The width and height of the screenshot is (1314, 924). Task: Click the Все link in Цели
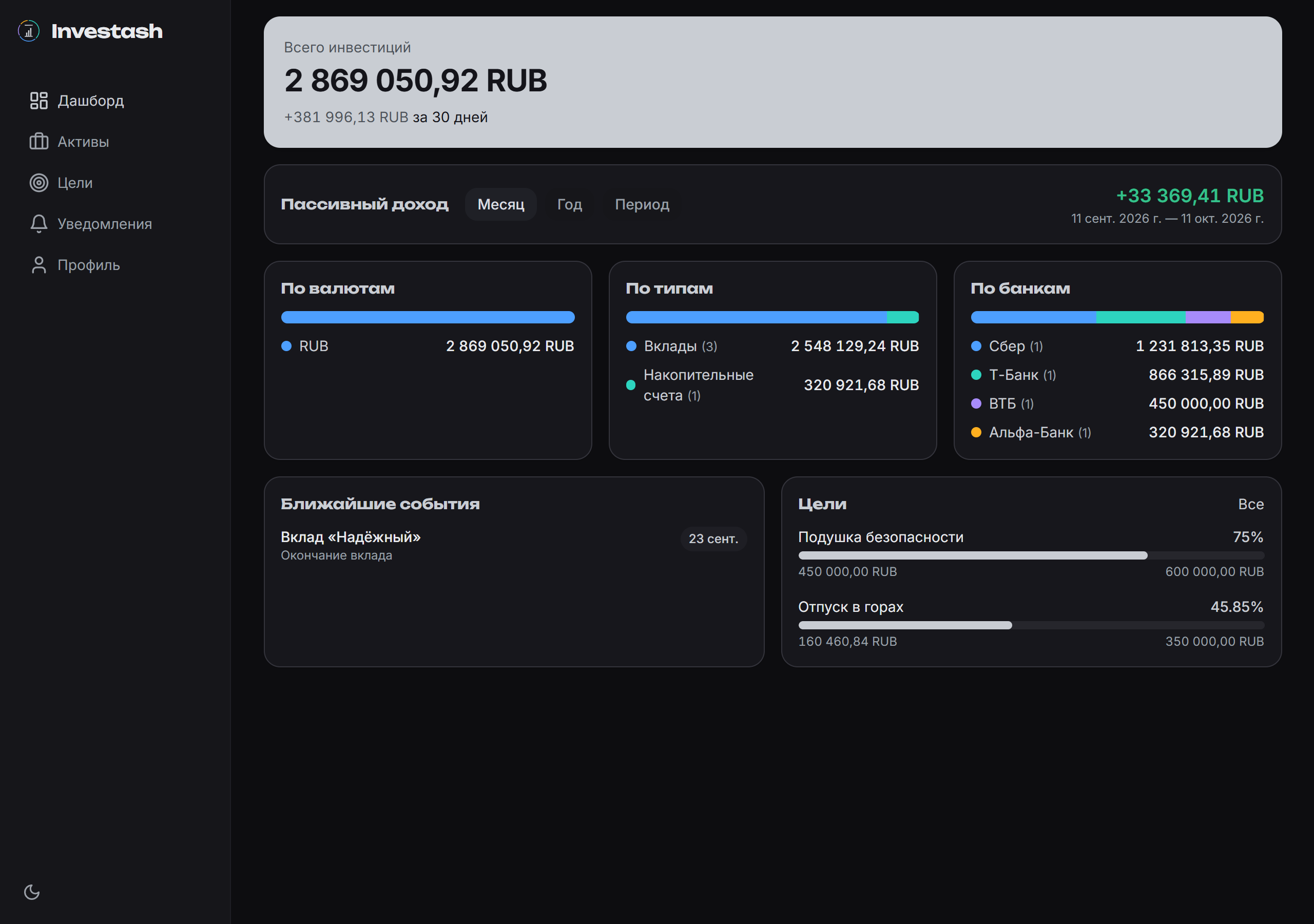coord(1250,505)
